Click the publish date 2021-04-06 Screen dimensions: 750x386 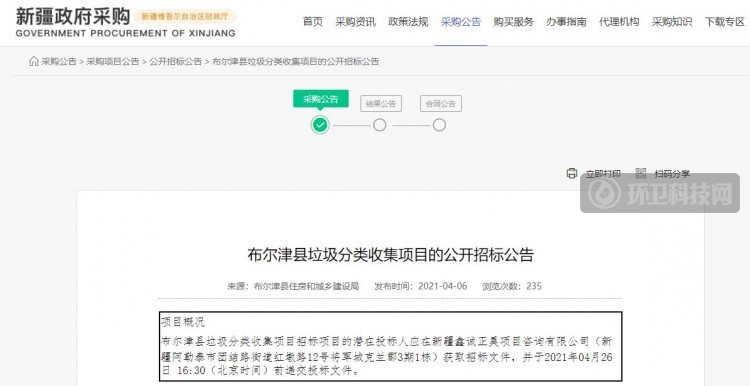pos(442,287)
